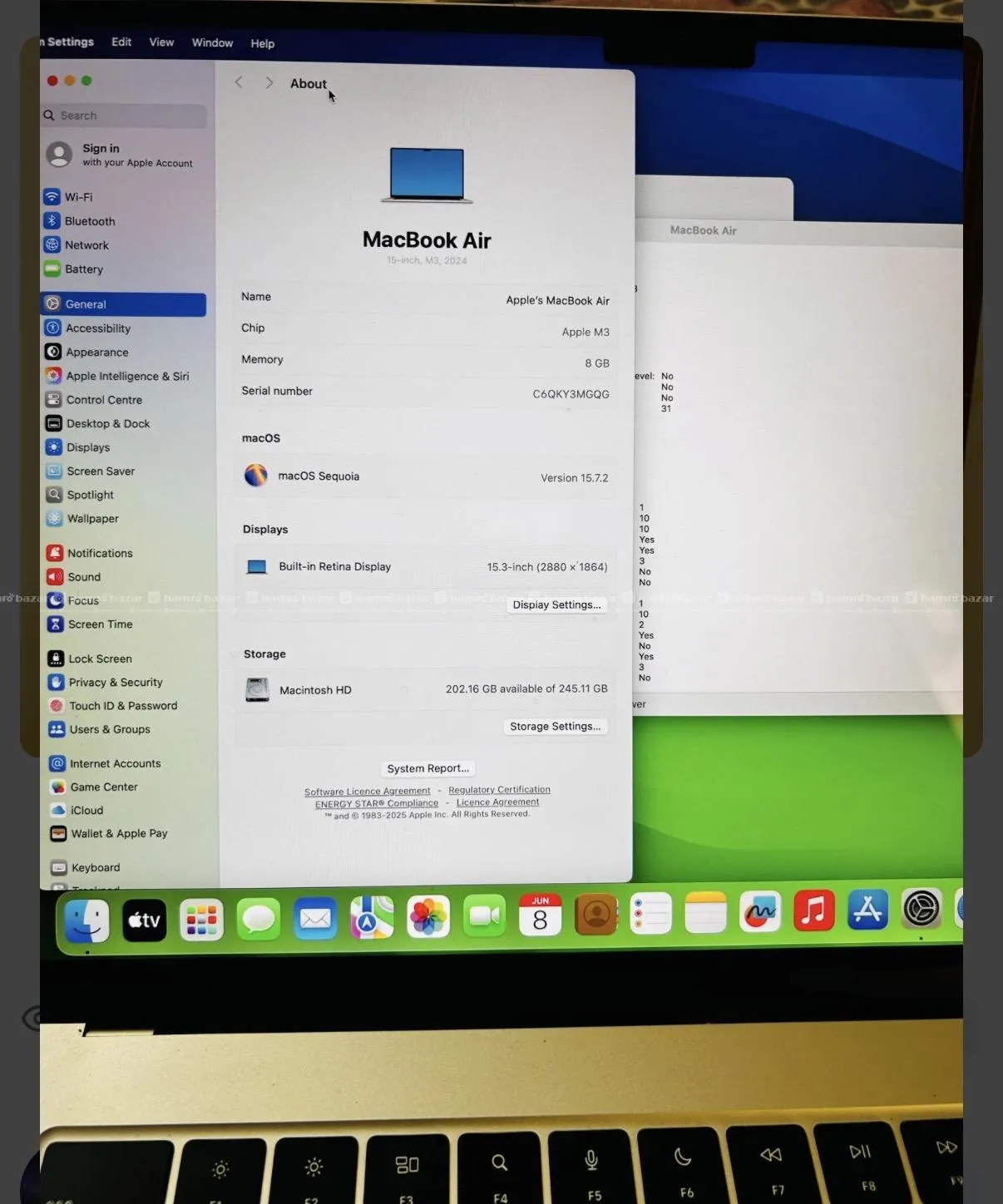Image resolution: width=1003 pixels, height=1204 pixels.
Task: Open Appearance settings
Action: point(86,353)
